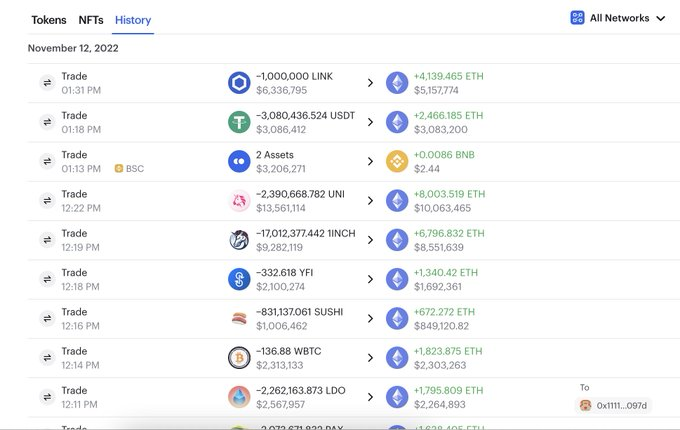The height and width of the screenshot is (430, 680).
Task: Click swap icon of the 12:11 PM trade
Action: 47,397
